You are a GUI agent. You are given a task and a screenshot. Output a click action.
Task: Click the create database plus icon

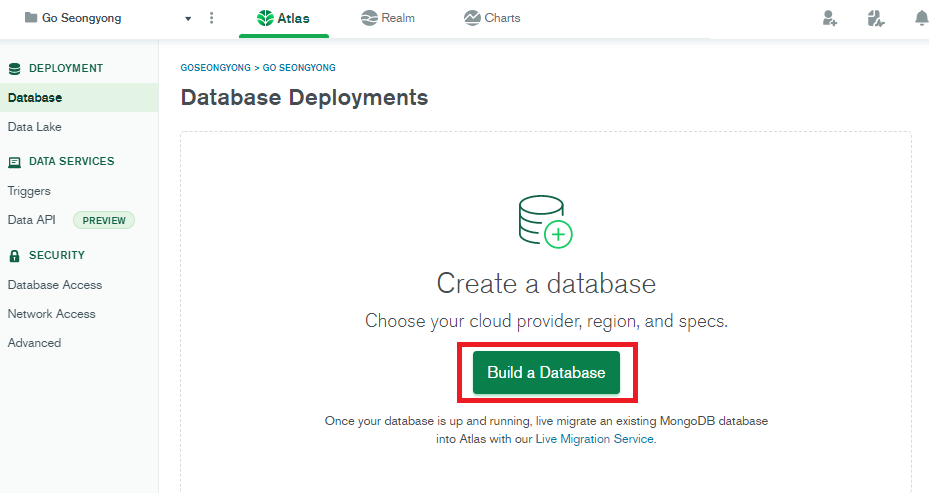tap(558, 235)
